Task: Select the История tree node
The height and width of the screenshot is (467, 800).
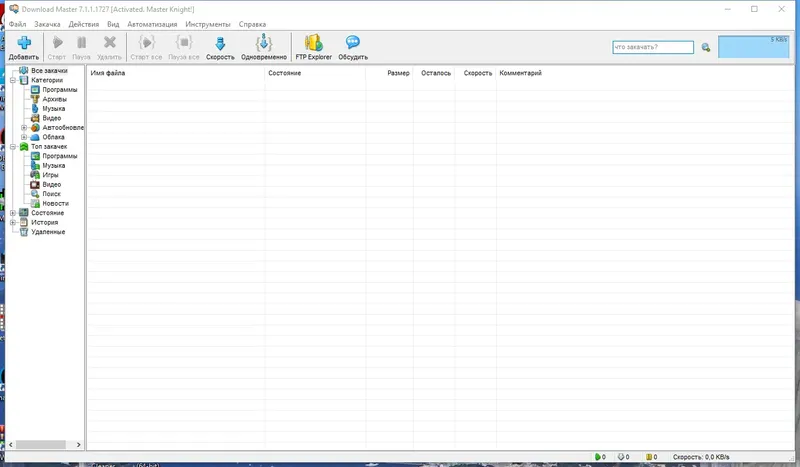Action: (44, 223)
